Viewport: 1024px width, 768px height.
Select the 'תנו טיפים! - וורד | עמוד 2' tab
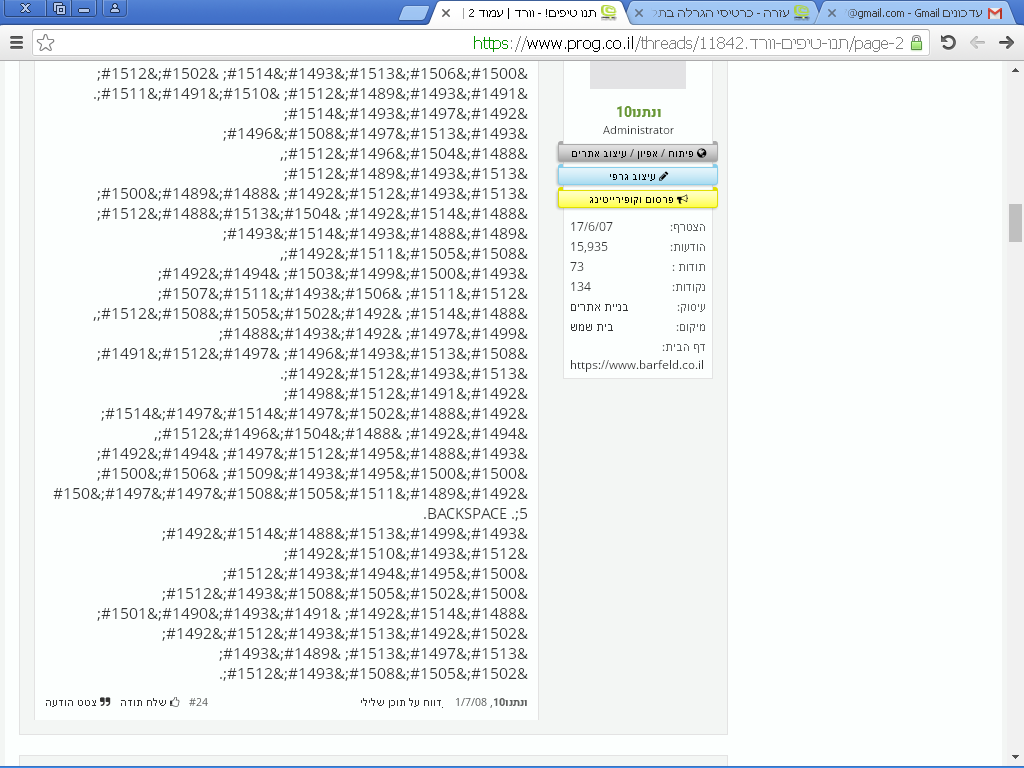point(529,13)
